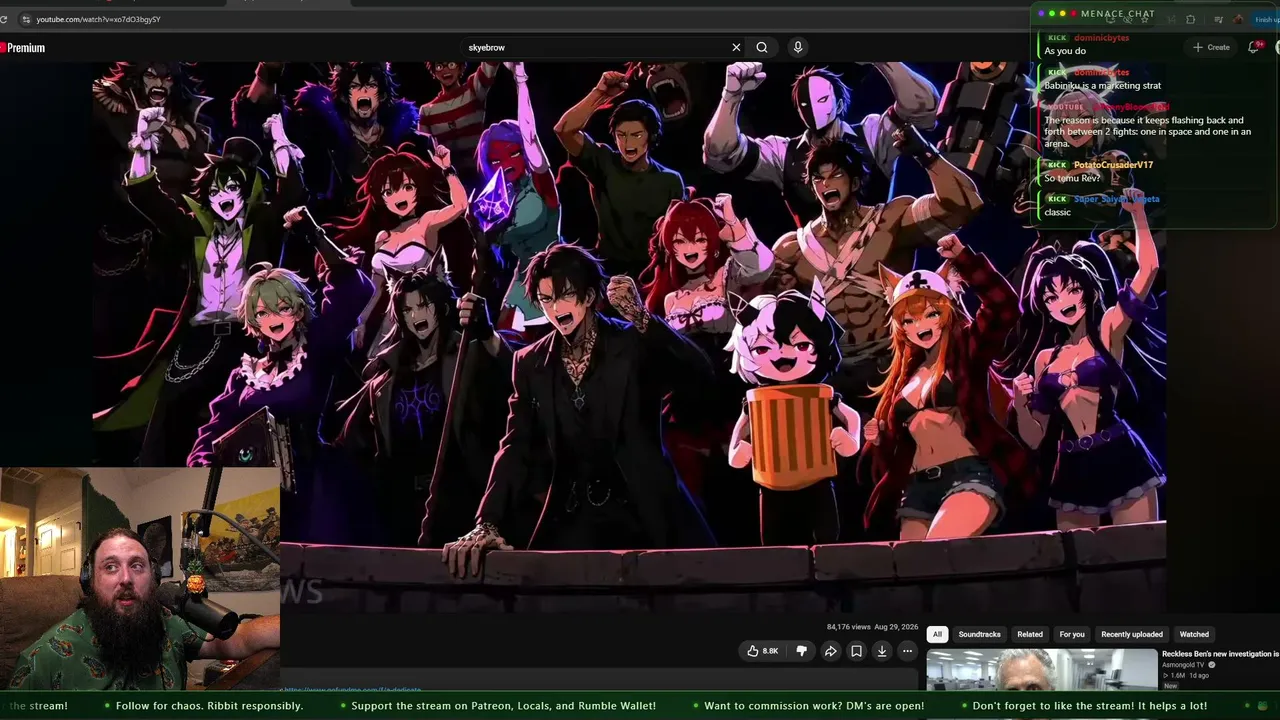The height and width of the screenshot is (720, 1280).
Task: Clear the skyebrow search text
Action: tap(736, 47)
